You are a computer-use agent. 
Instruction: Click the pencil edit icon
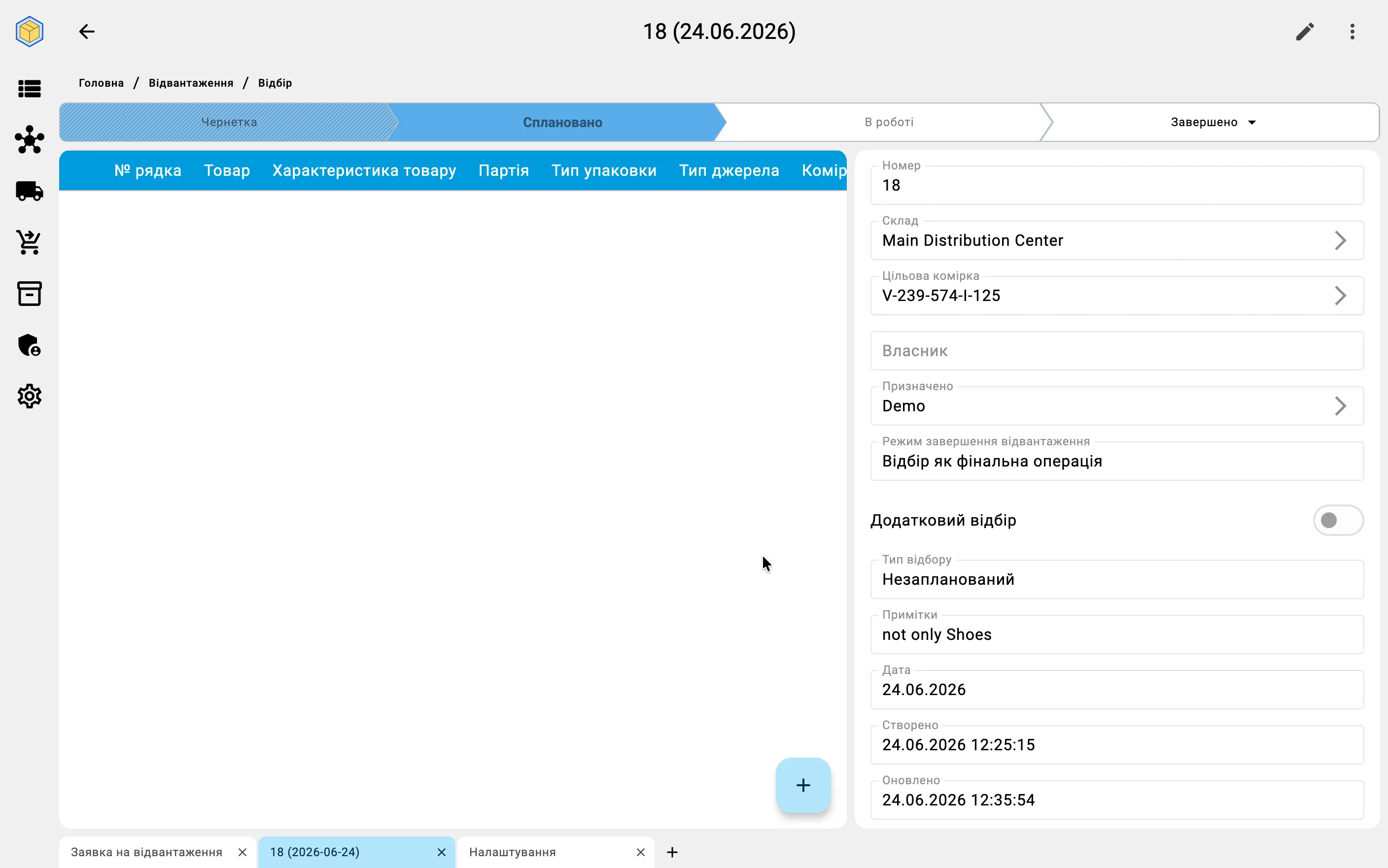coord(1305,32)
